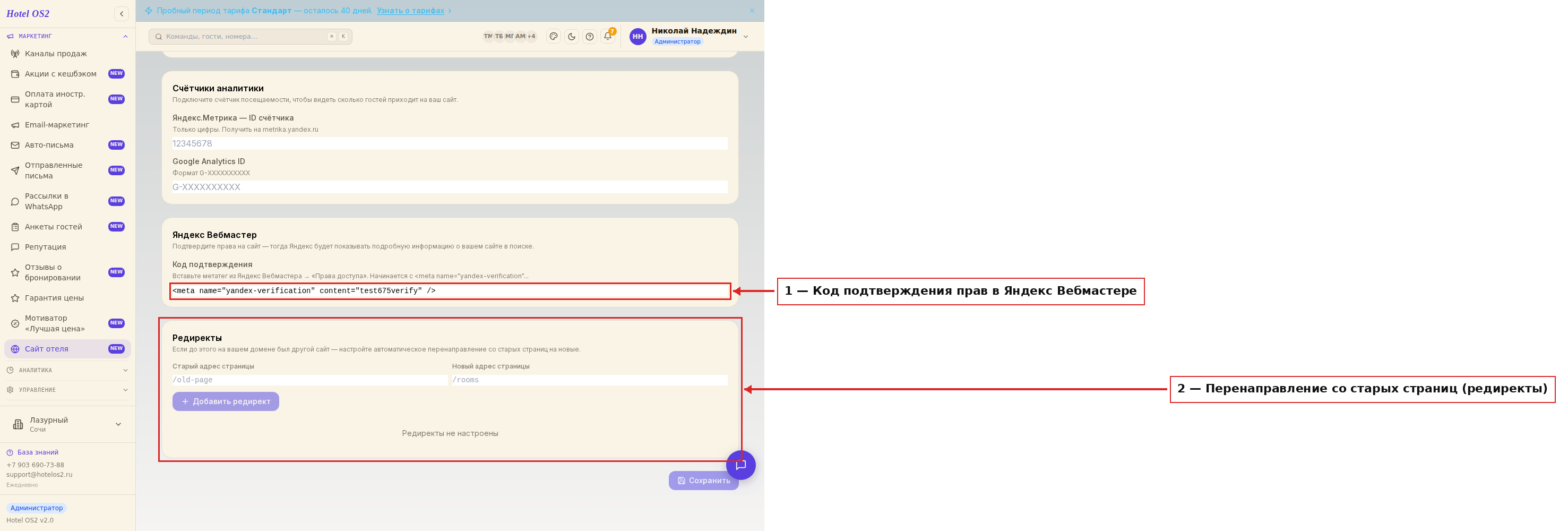Open Гарантия цены page
1568x531 pixels.
click(x=67, y=298)
